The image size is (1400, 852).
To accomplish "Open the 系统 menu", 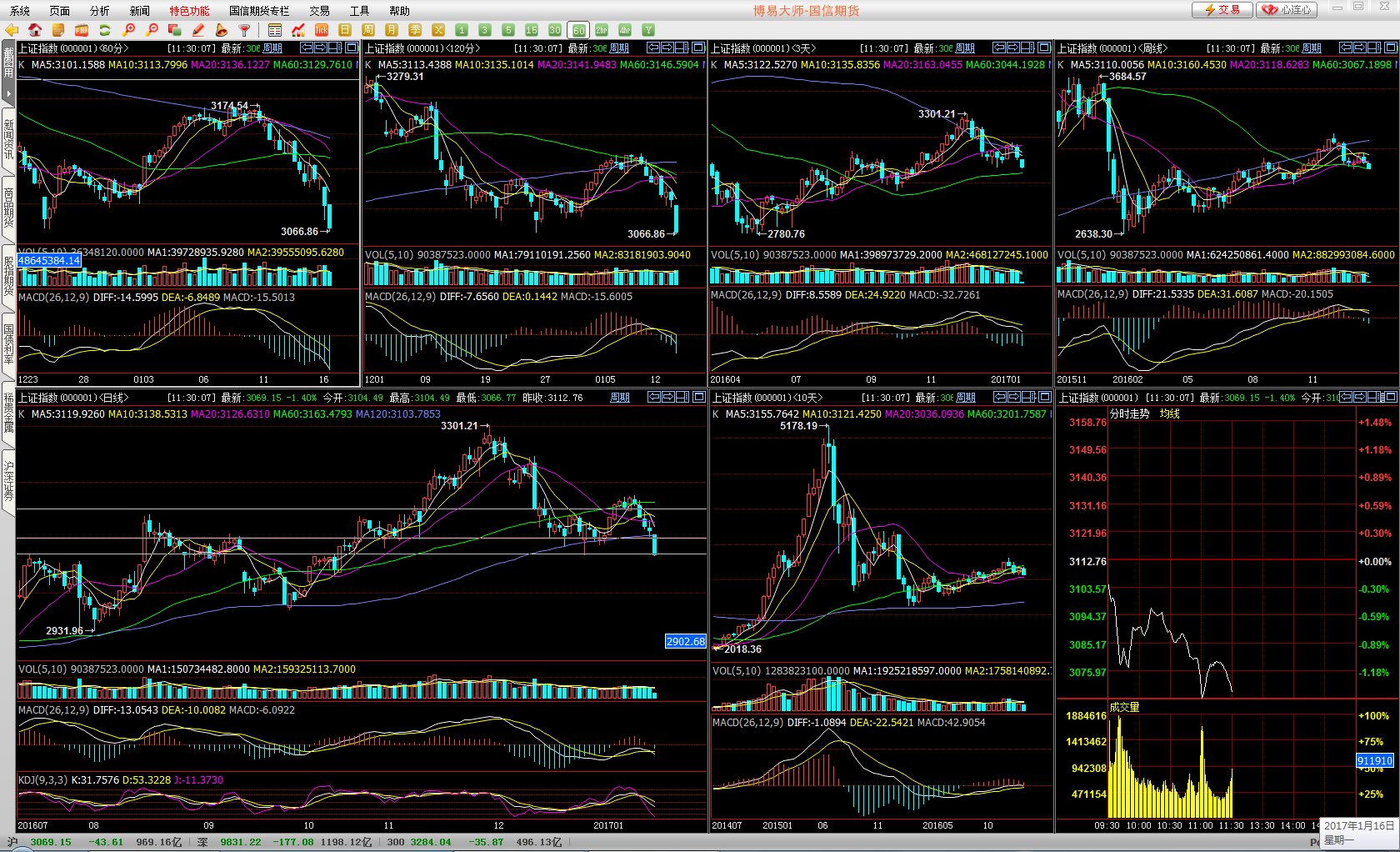I will [x=20, y=11].
